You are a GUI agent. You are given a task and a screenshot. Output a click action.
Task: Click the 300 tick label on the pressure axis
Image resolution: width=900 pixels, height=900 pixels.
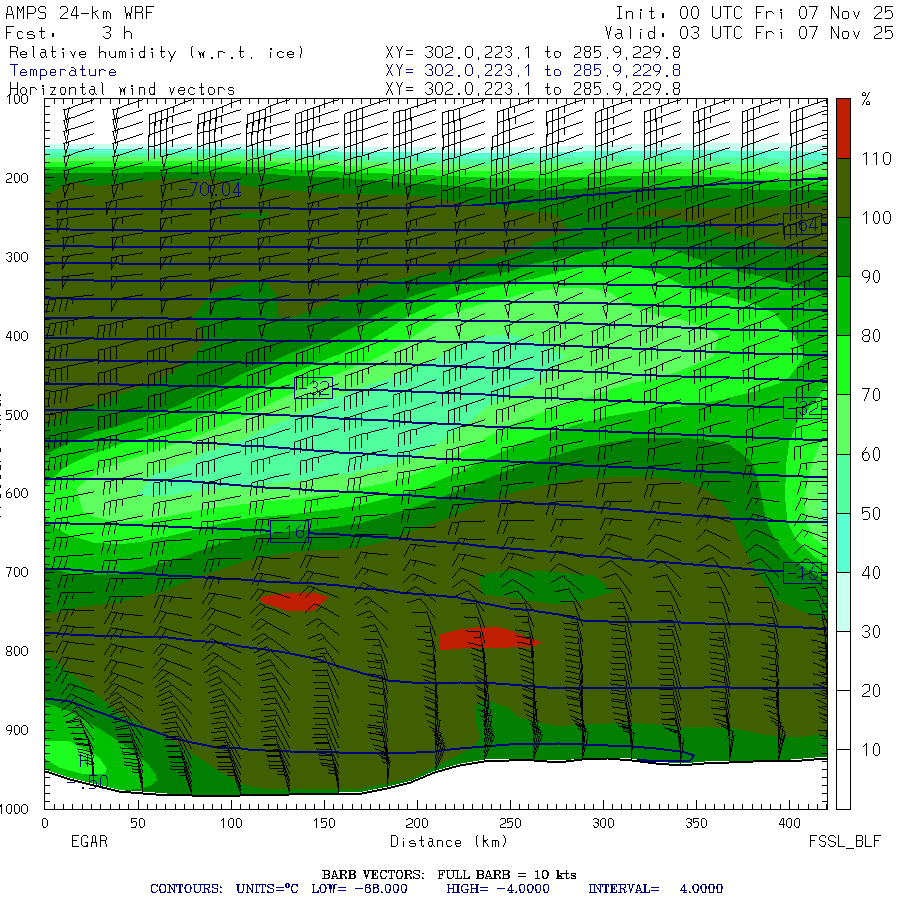coord(17,257)
